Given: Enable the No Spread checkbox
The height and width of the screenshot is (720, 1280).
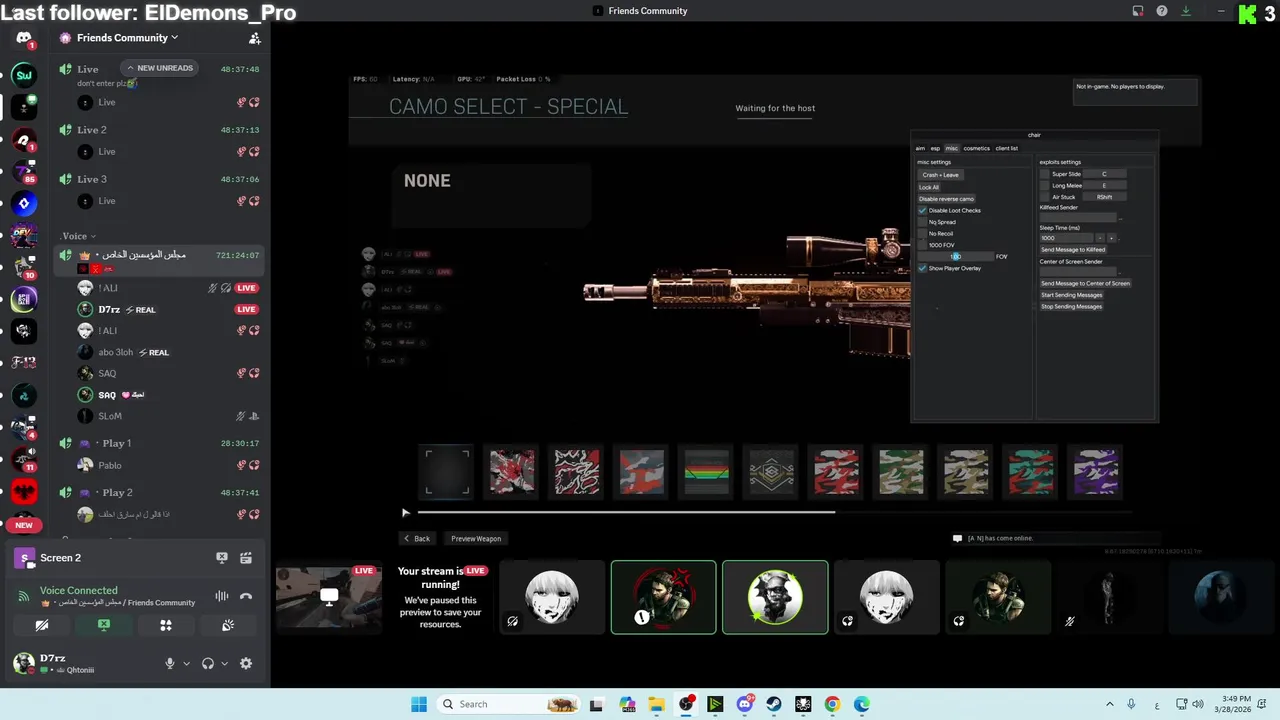Looking at the screenshot, I should [922, 222].
